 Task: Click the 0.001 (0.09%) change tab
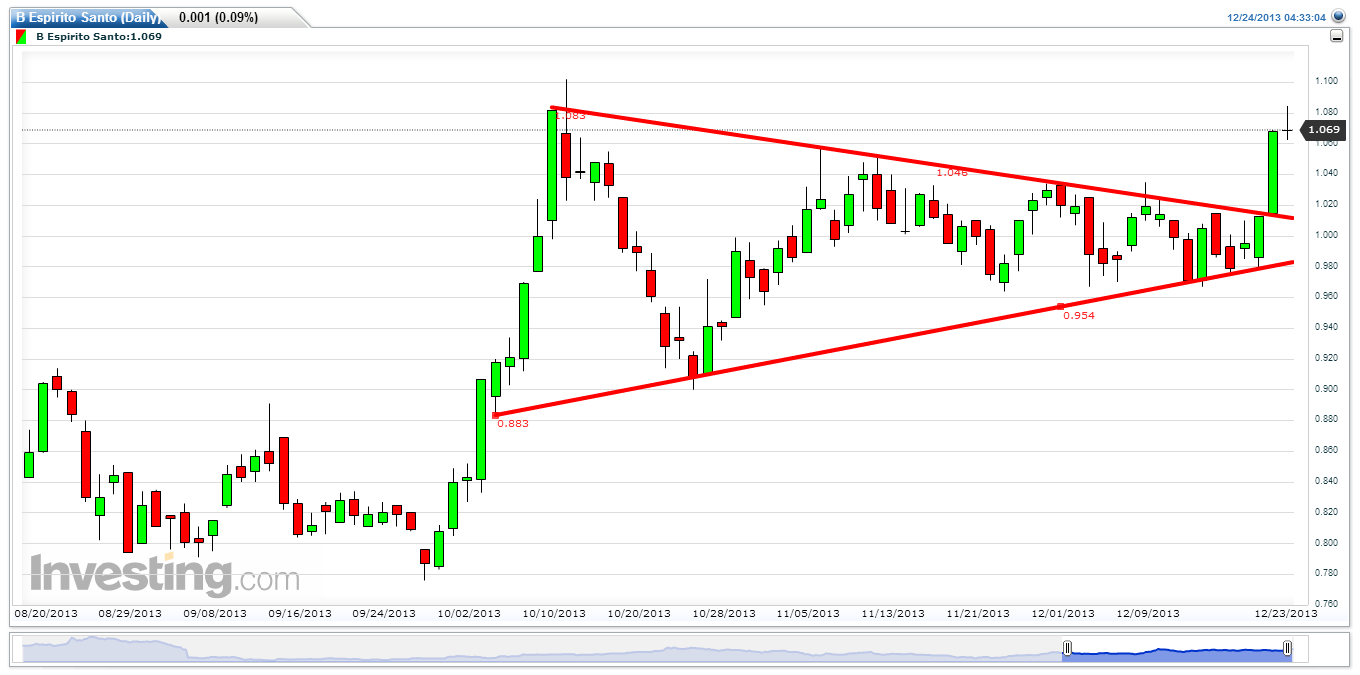[x=218, y=17]
